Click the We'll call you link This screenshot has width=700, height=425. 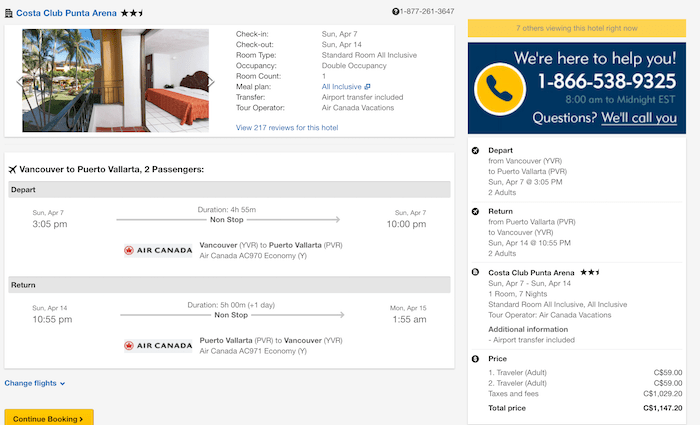(x=639, y=118)
